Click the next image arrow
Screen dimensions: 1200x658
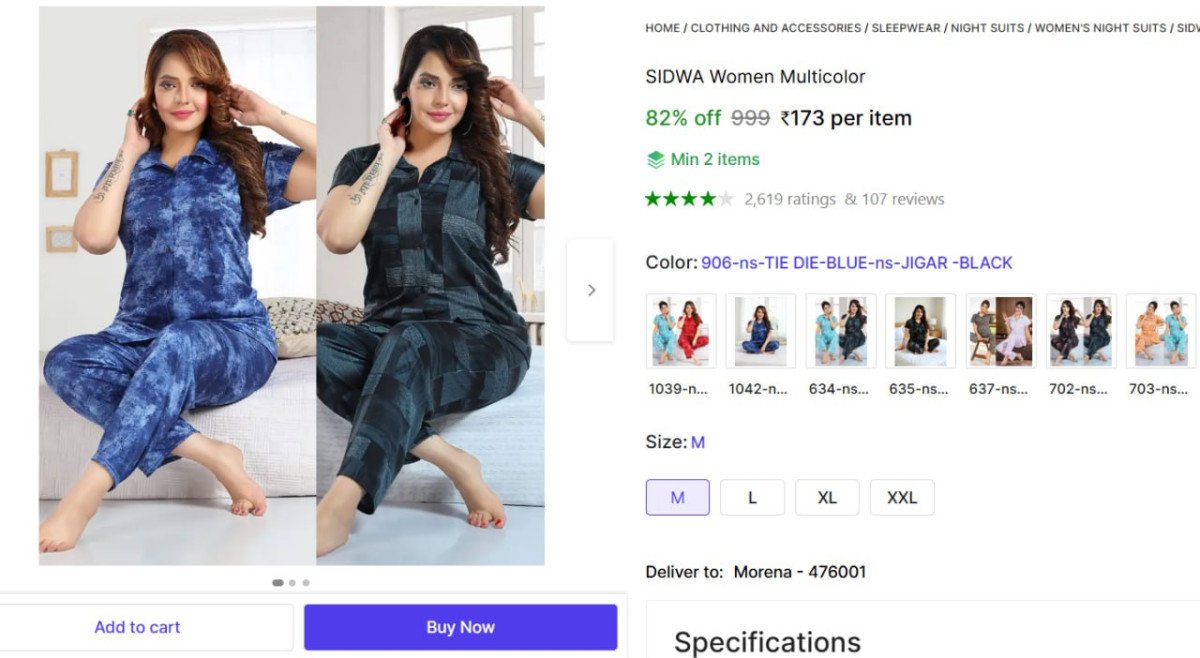tap(590, 290)
